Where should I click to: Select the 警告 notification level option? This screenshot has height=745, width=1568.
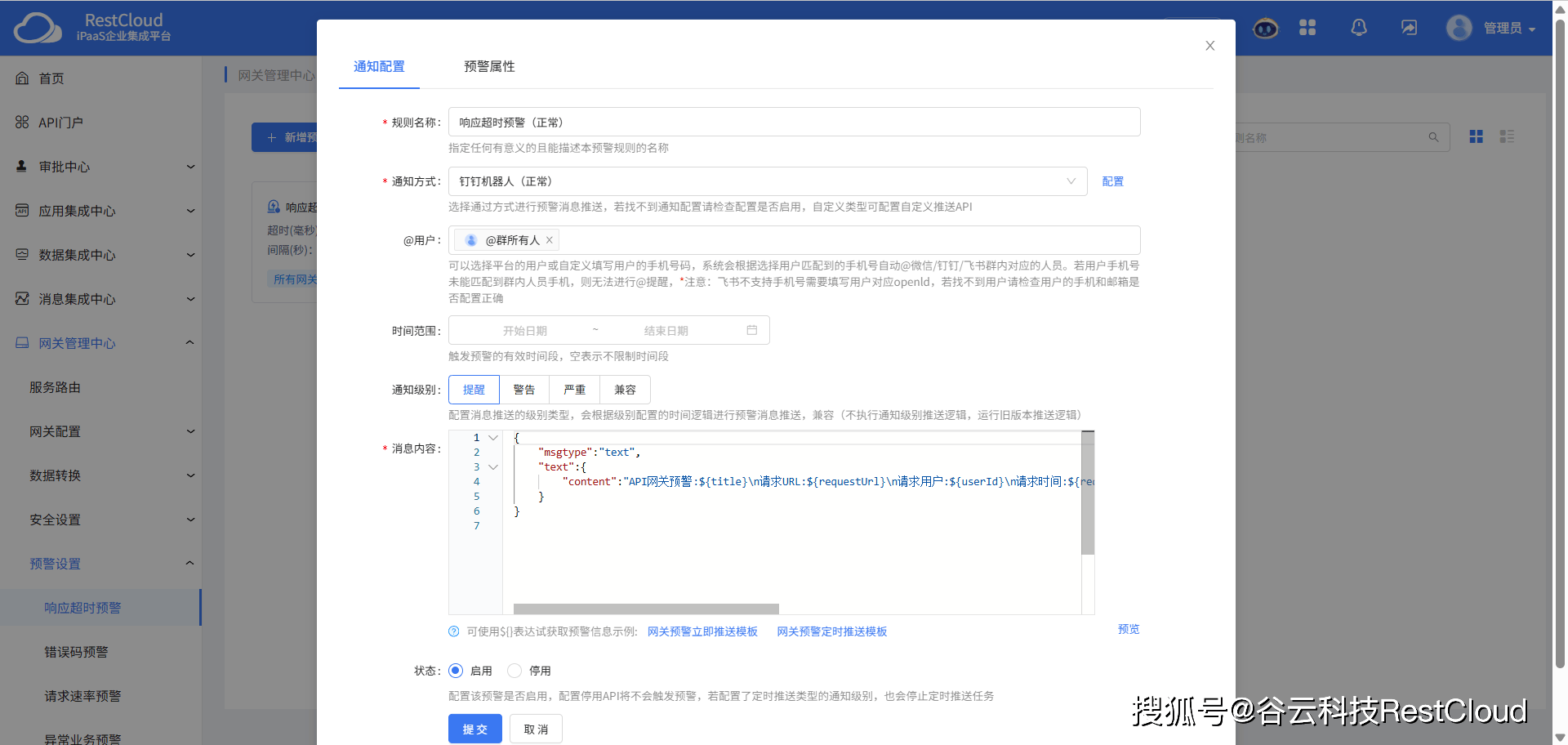pyautogui.click(x=524, y=390)
